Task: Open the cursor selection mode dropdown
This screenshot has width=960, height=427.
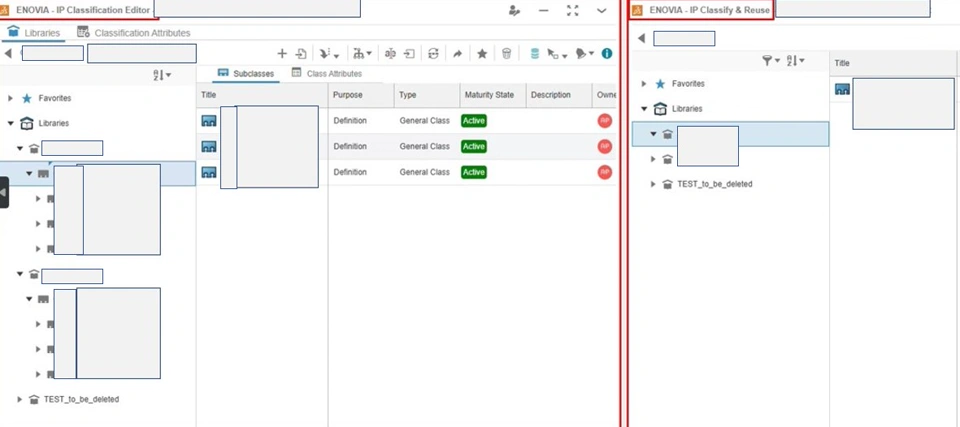Action: coord(557,54)
